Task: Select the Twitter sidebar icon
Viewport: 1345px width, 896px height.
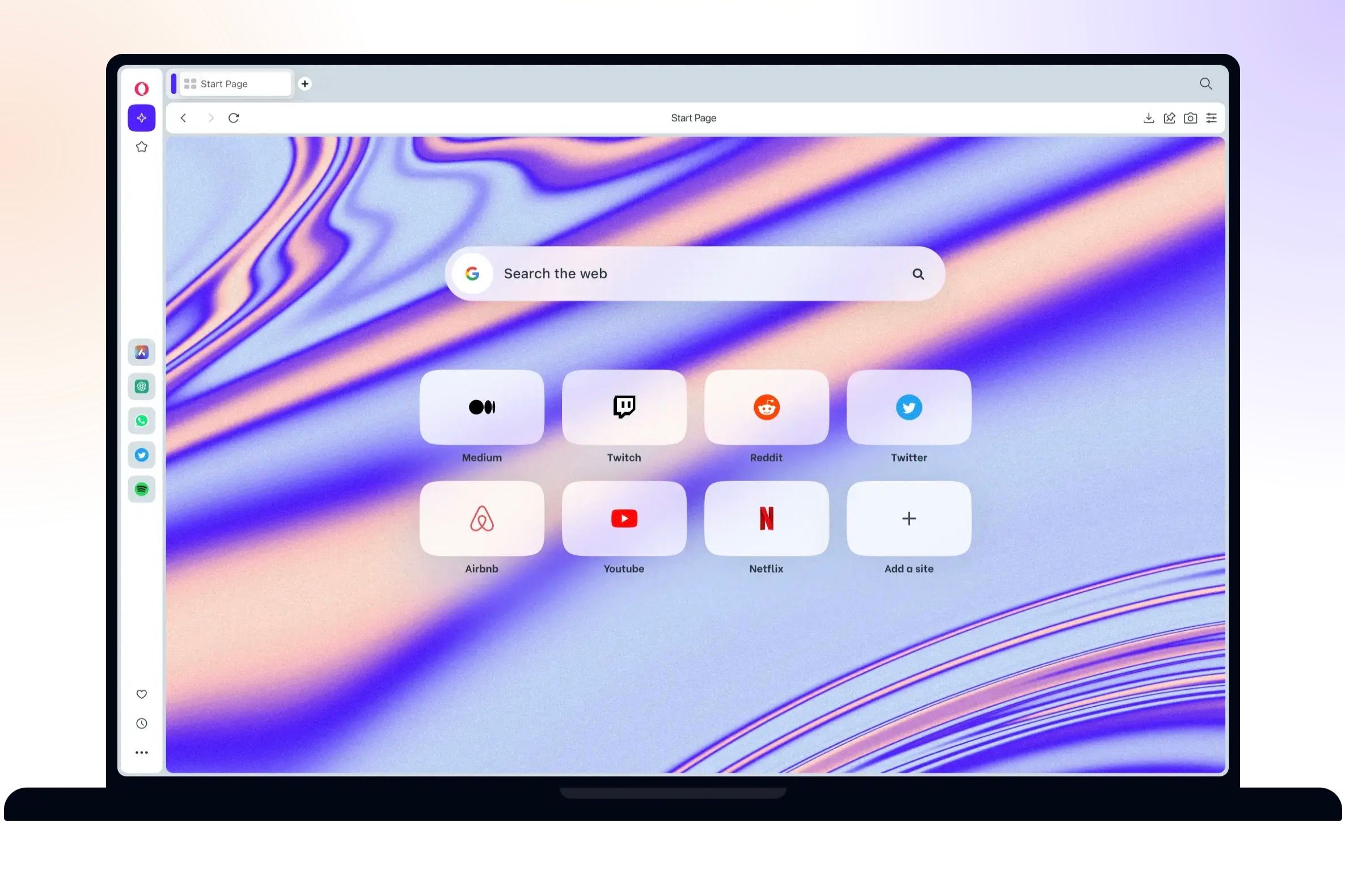Action: [x=141, y=454]
